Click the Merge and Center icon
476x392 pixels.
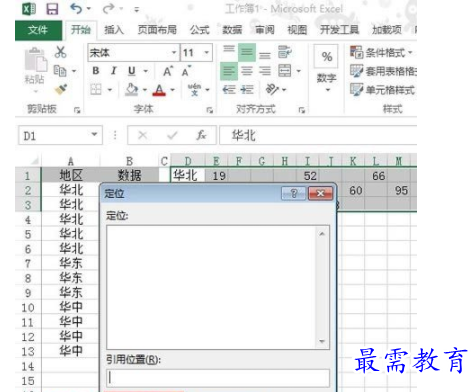285,71
